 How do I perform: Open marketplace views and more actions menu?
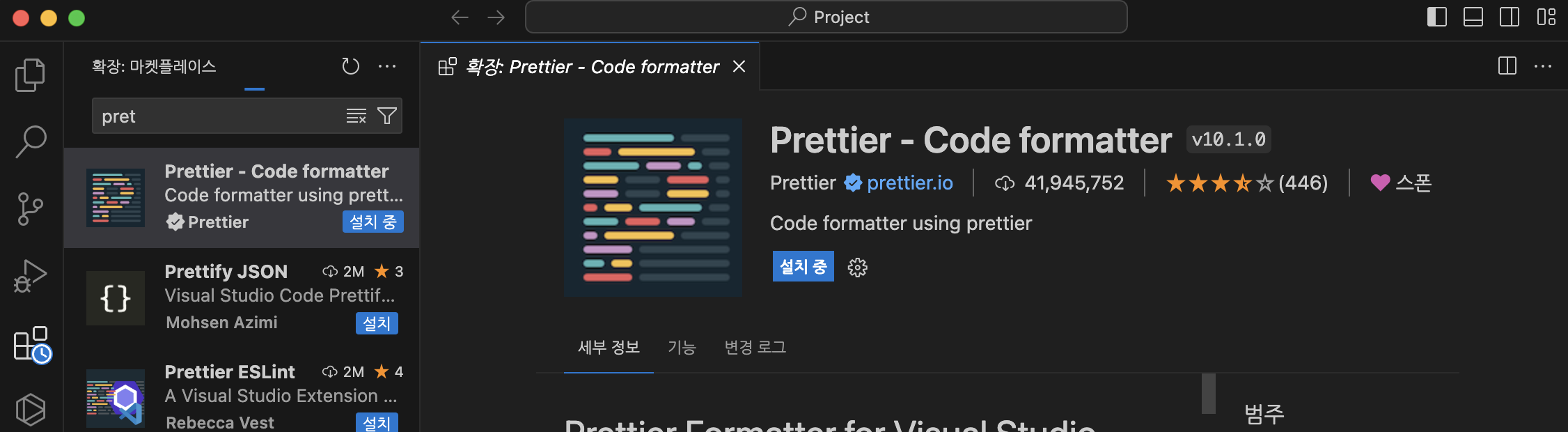tap(387, 66)
